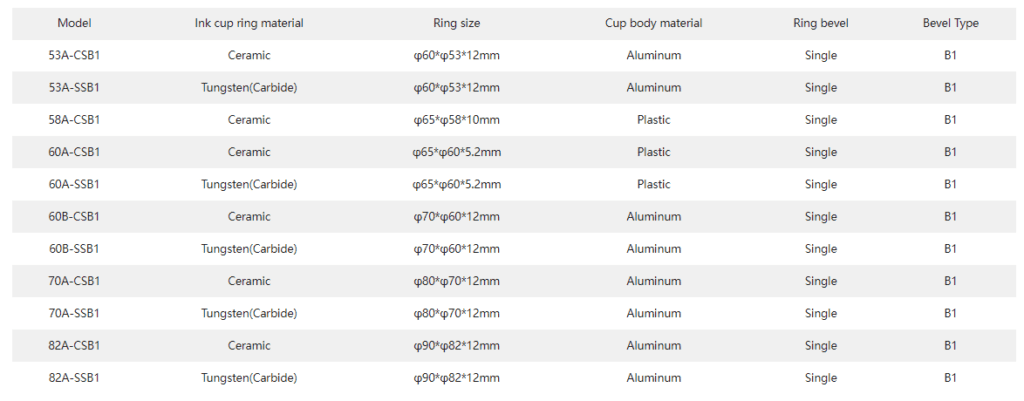Click the Bevel Type column header
This screenshot has width=1024, height=401.
point(950,23)
